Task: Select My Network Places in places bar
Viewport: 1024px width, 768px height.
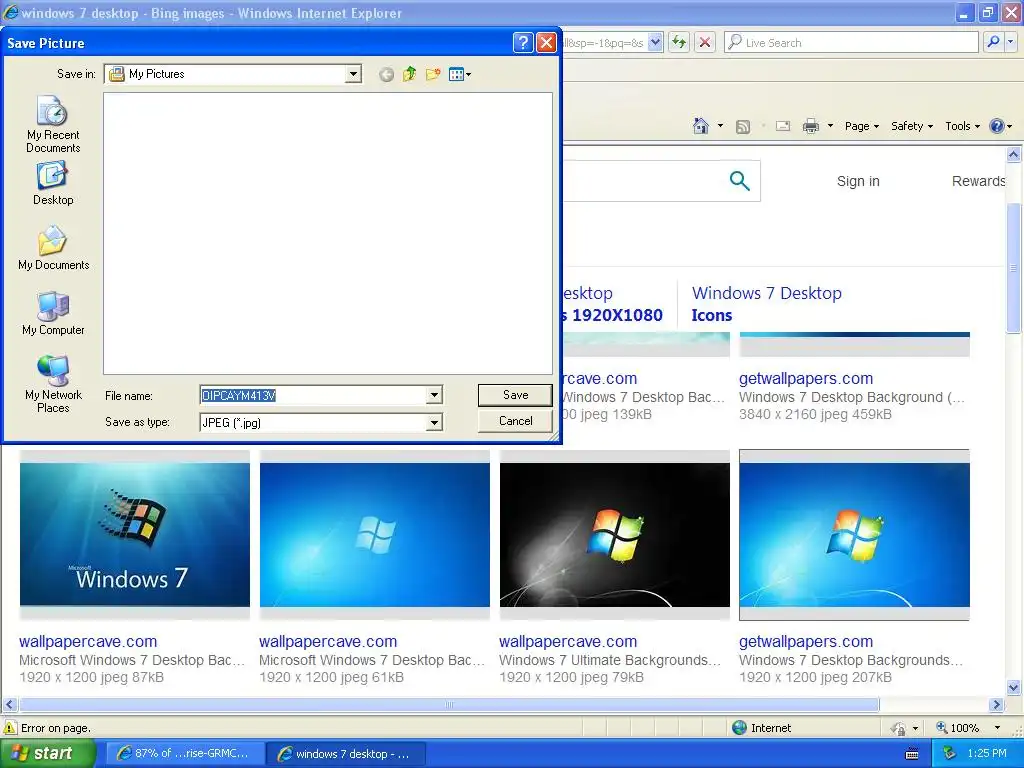Action: [x=53, y=385]
